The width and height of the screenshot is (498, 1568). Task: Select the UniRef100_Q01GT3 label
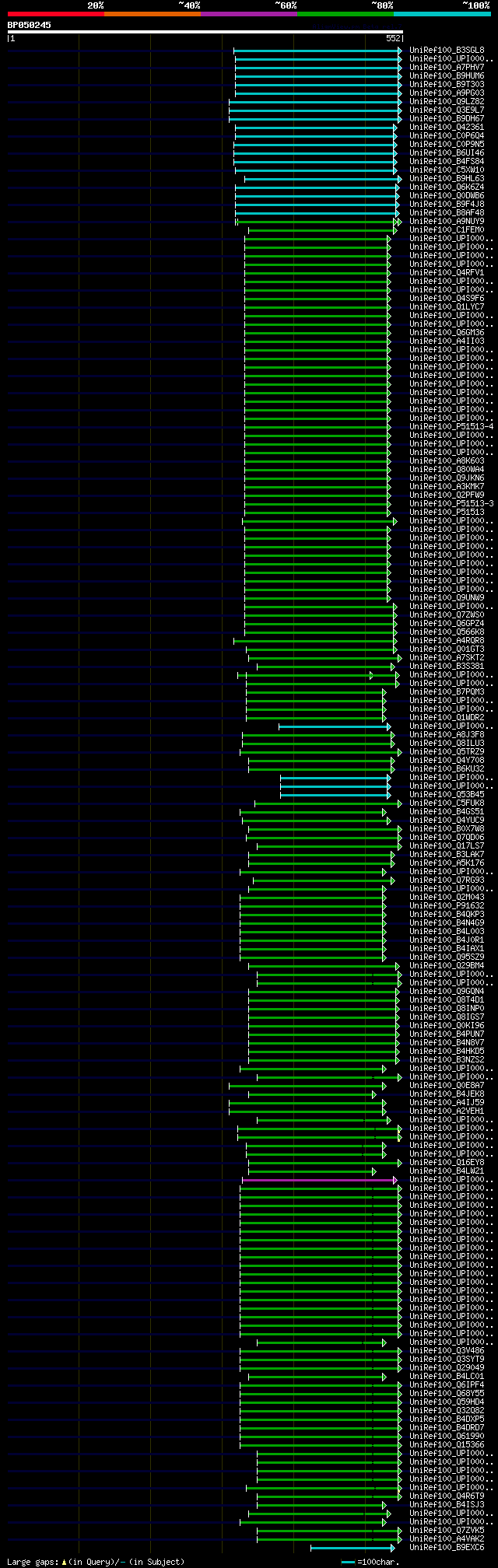point(447,649)
